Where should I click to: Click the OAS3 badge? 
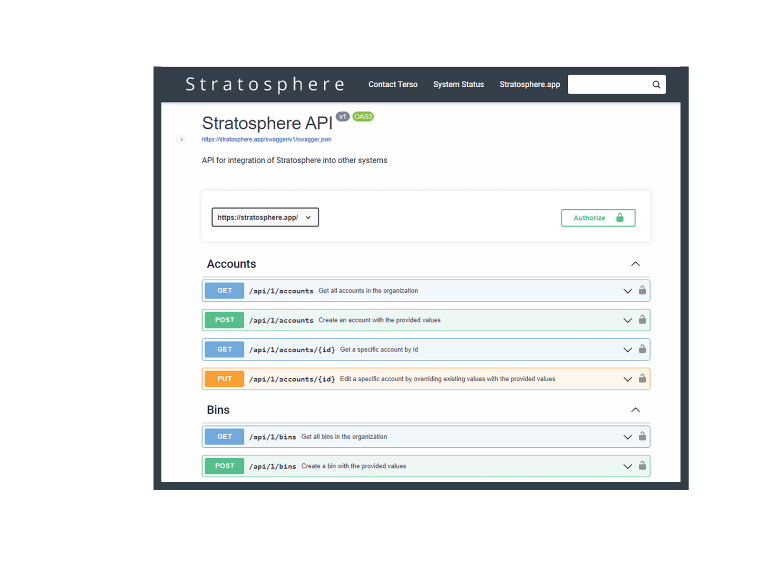pos(363,117)
